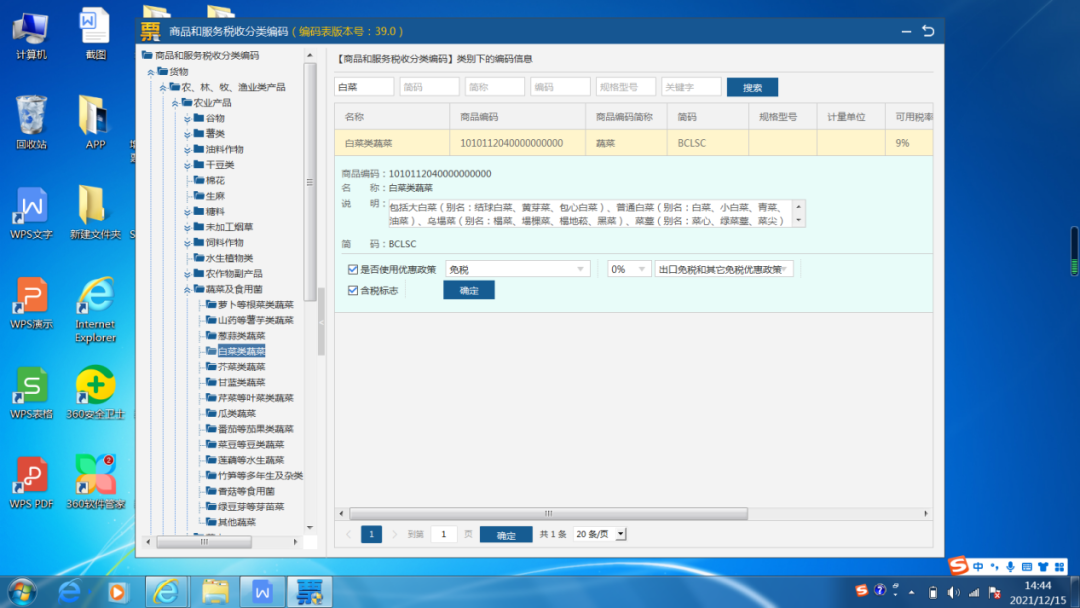This screenshot has height=608, width=1080.
Task: Expand the 饲料作物 tree node
Action: coord(187,243)
